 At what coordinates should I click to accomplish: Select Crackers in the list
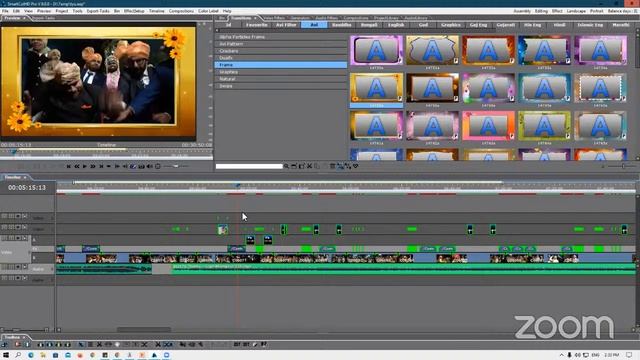[x=280, y=51]
